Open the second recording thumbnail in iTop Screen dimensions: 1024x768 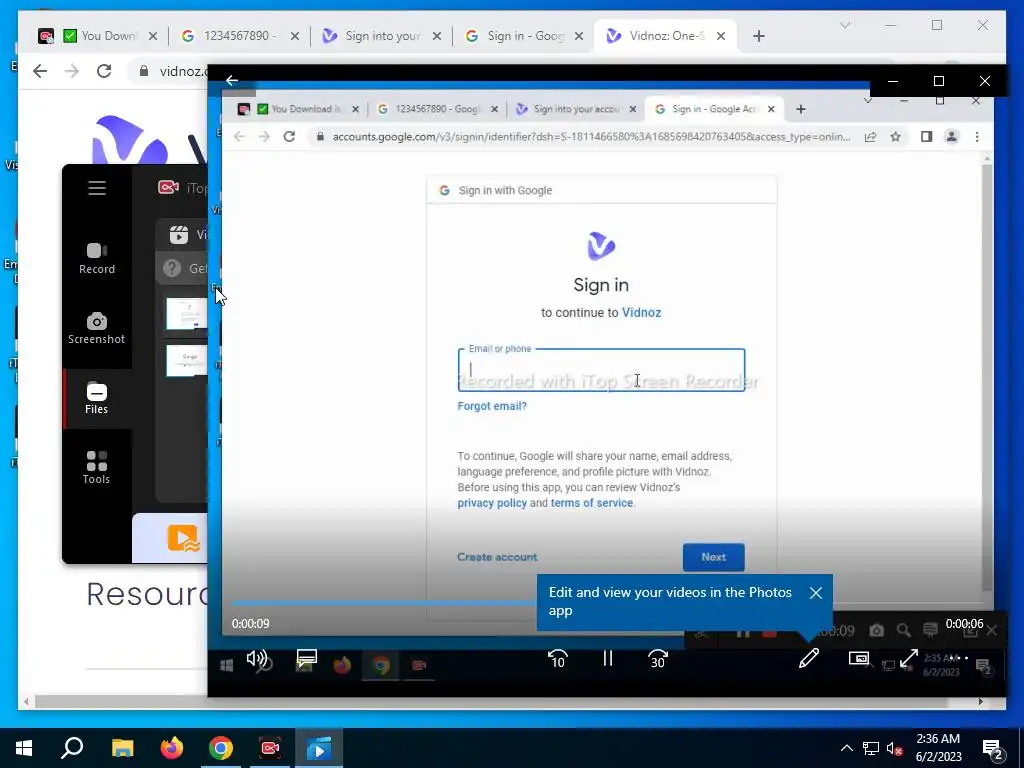click(x=187, y=360)
